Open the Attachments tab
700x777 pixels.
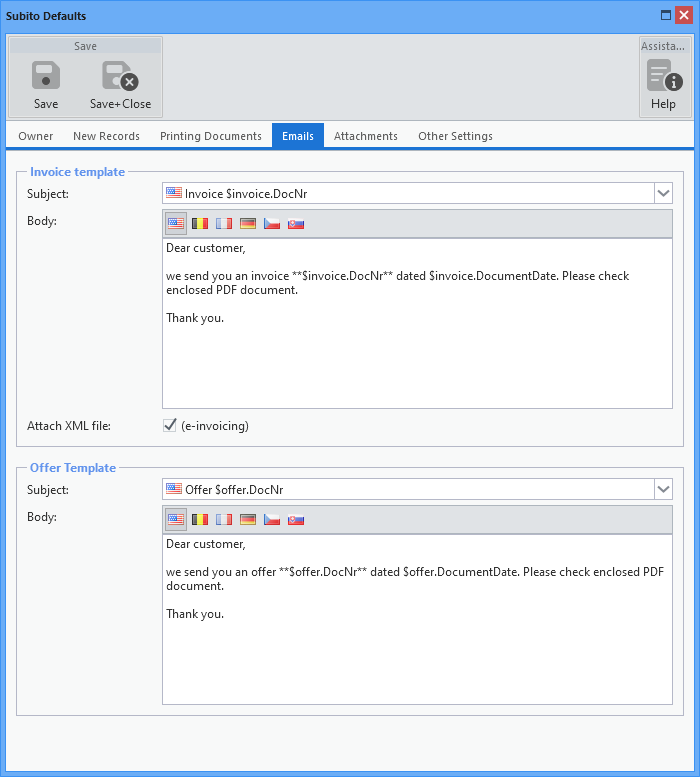(x=366, y=136)
